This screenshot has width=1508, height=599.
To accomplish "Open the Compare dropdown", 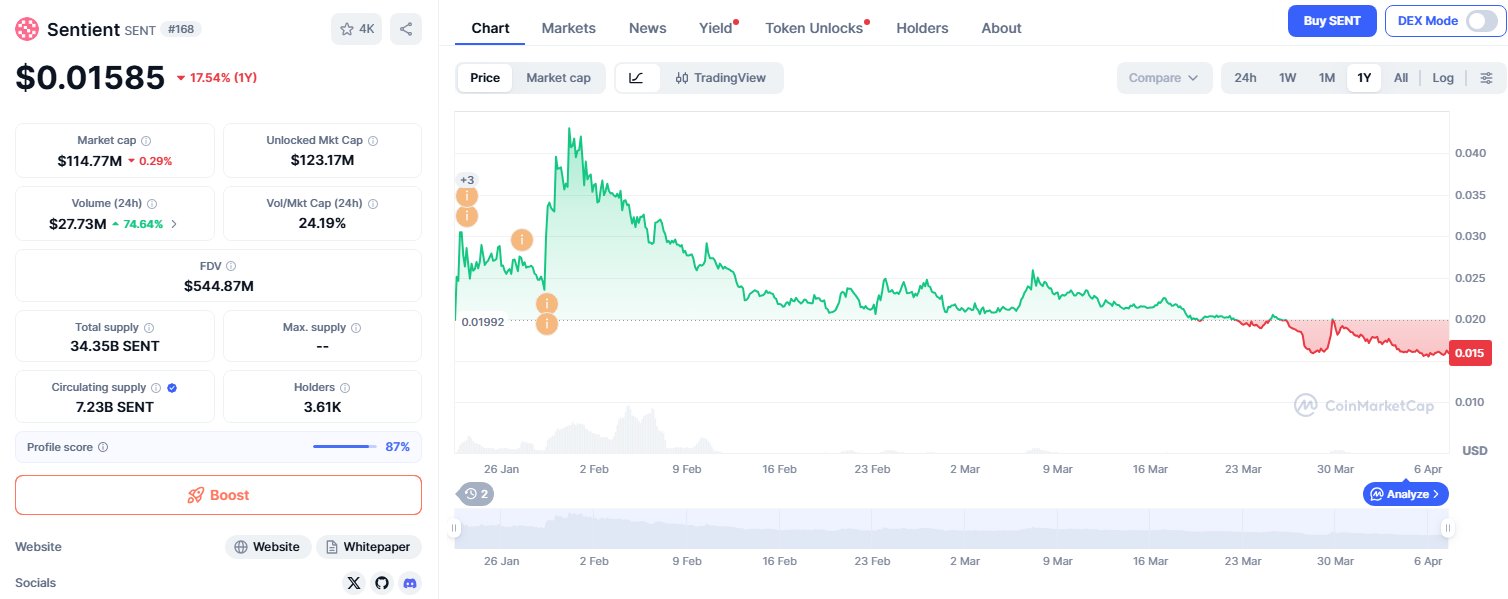I will pos(1164,78).
